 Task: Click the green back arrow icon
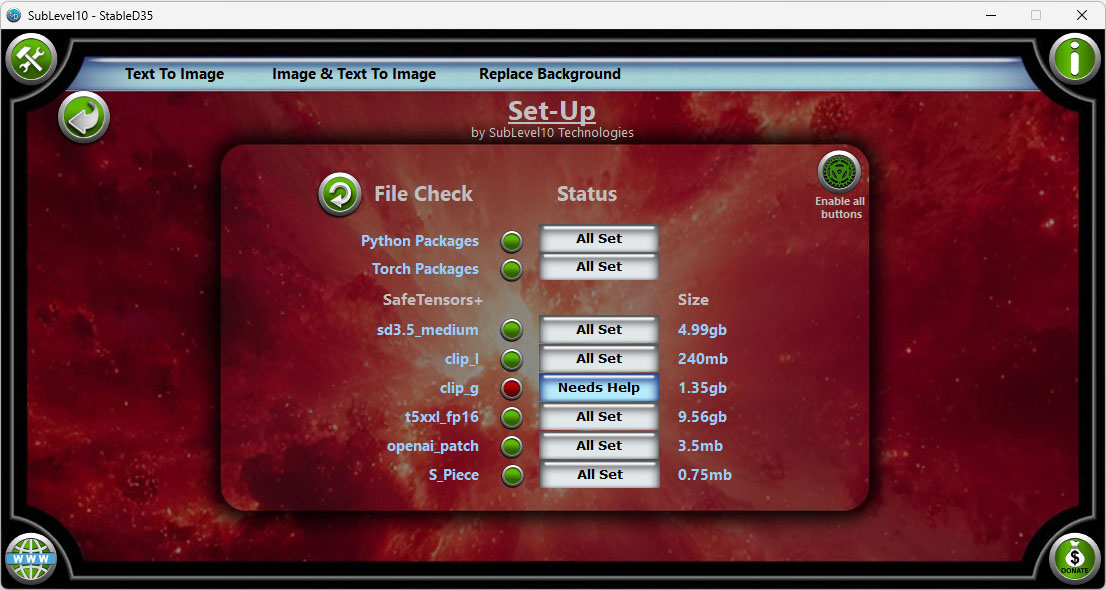pos(83,117)
